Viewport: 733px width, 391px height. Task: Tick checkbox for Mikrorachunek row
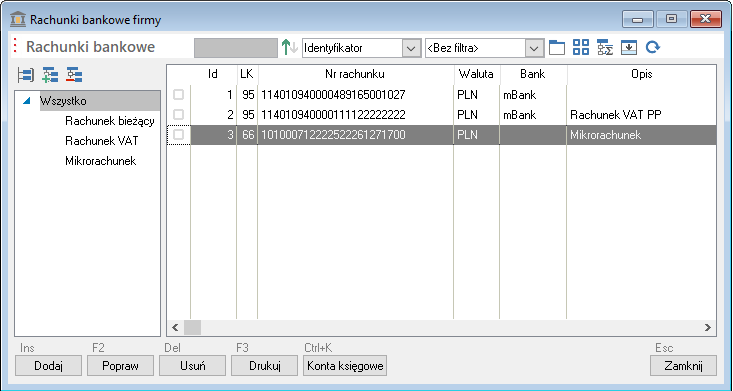[179, 135]
